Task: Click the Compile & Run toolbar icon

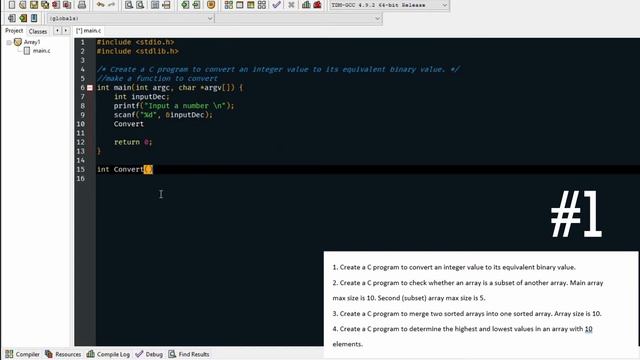Action: click(251, 5)
